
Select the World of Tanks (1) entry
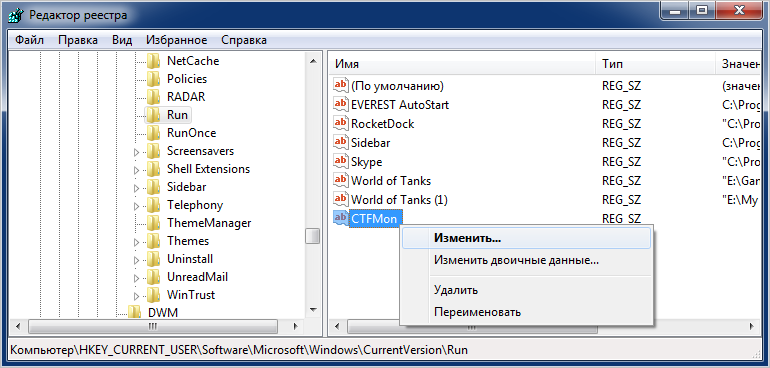tap(399, 199)
